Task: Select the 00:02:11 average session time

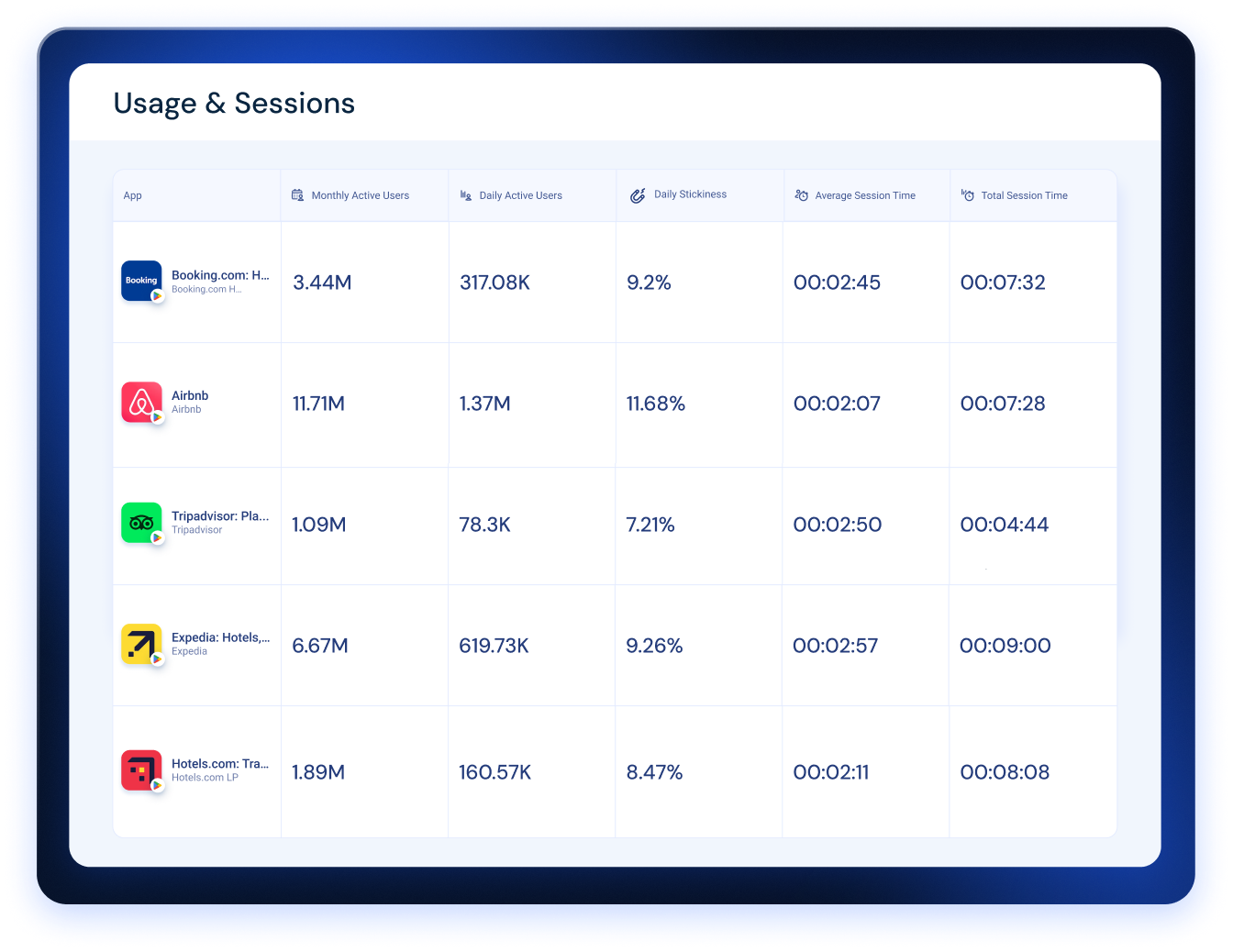Action: click(x=831, y=772)
